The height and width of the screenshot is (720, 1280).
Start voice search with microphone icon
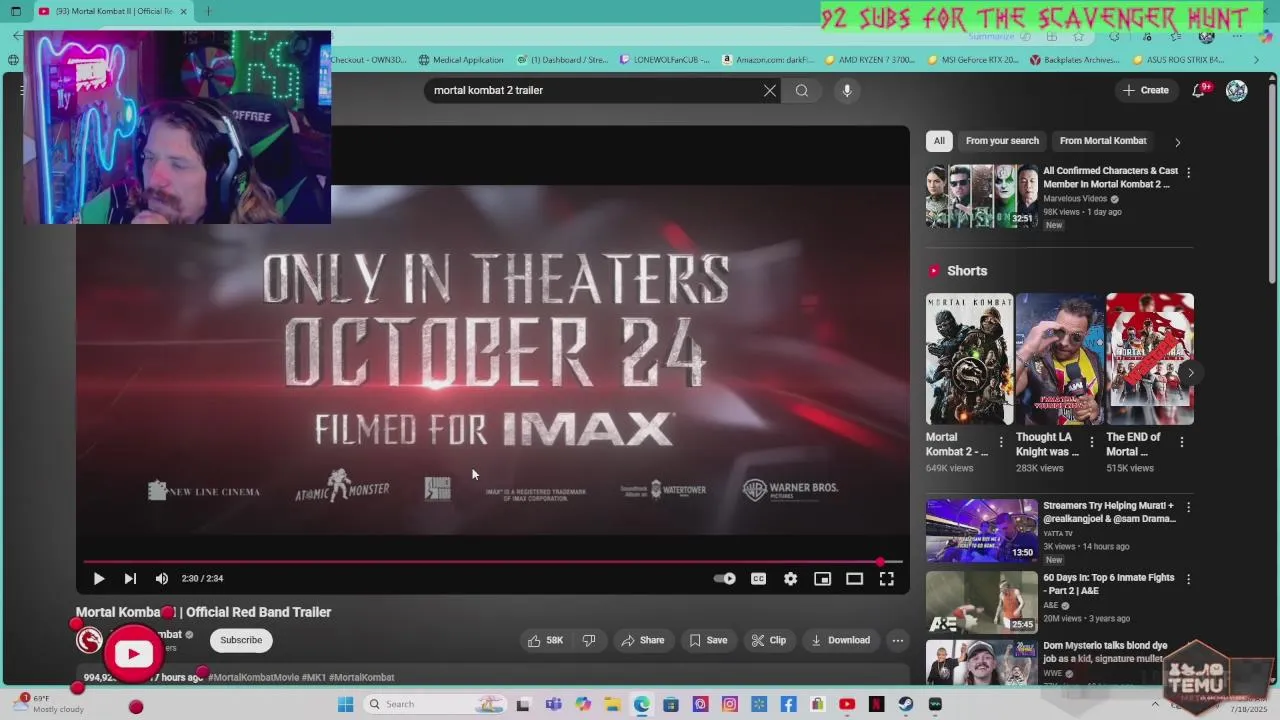point(847,90)
